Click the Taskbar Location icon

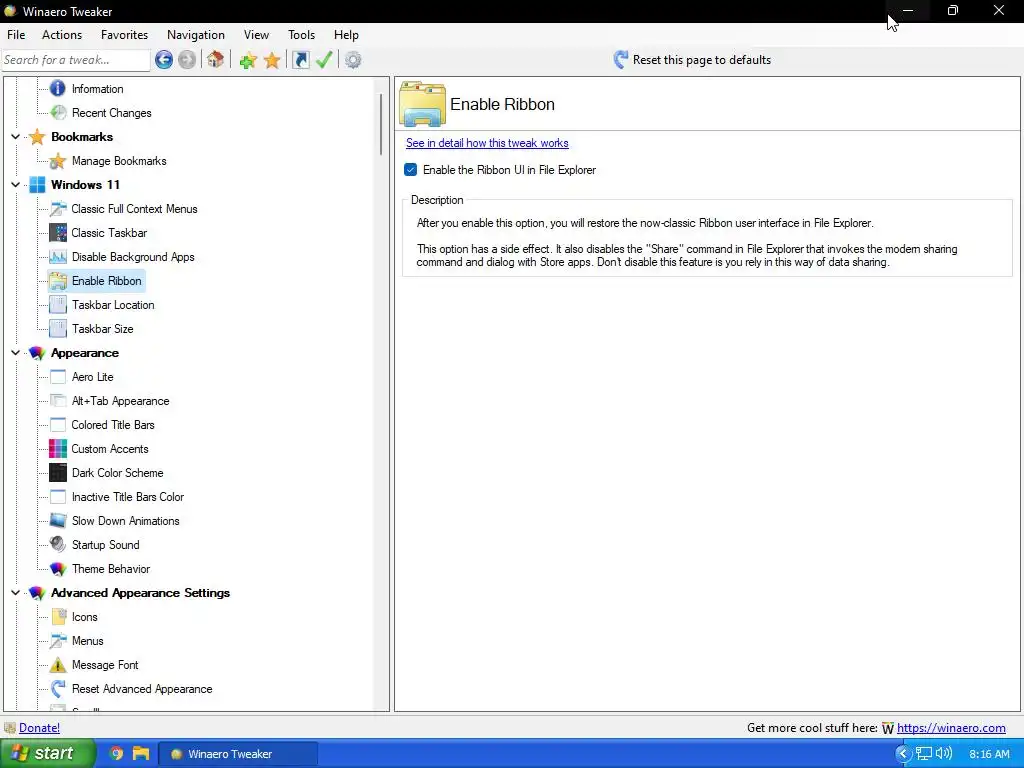coord(58,305)
